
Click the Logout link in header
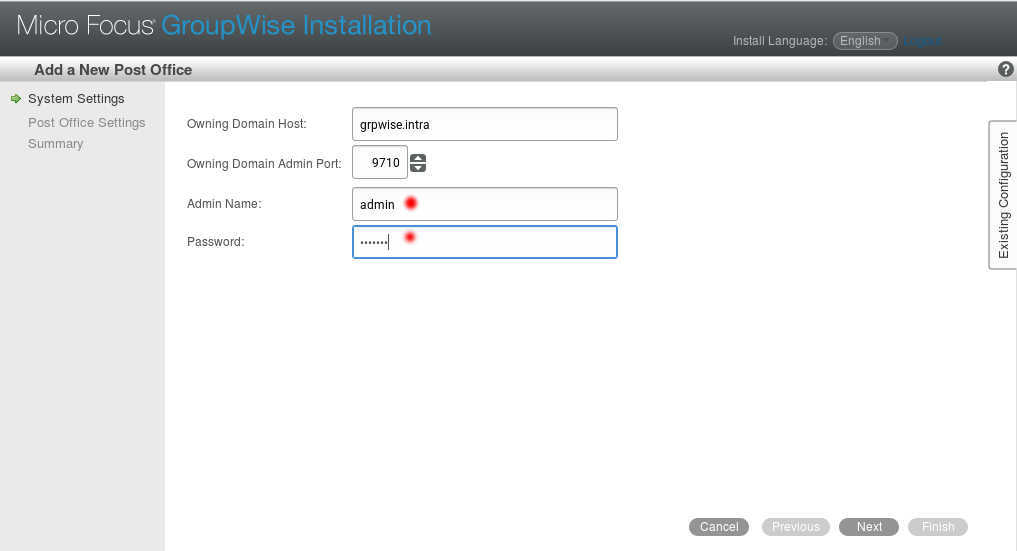tap(924, 41)
